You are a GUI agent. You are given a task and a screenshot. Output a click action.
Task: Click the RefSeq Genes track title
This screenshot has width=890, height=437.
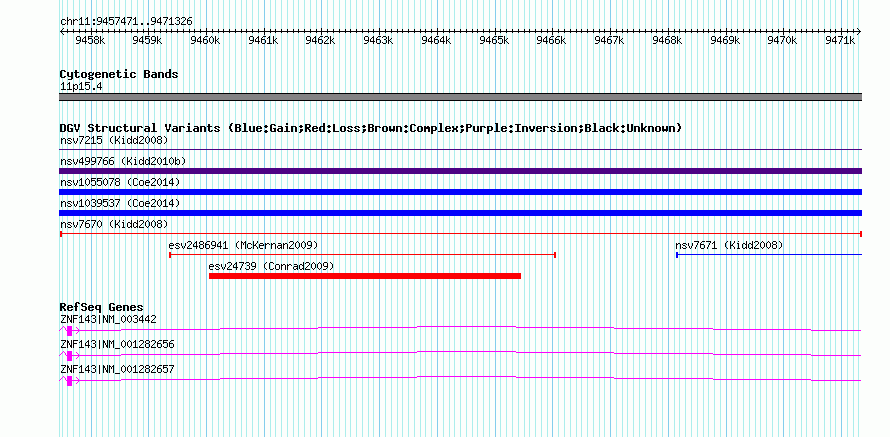pyautogui.click(x=102, y=307)
